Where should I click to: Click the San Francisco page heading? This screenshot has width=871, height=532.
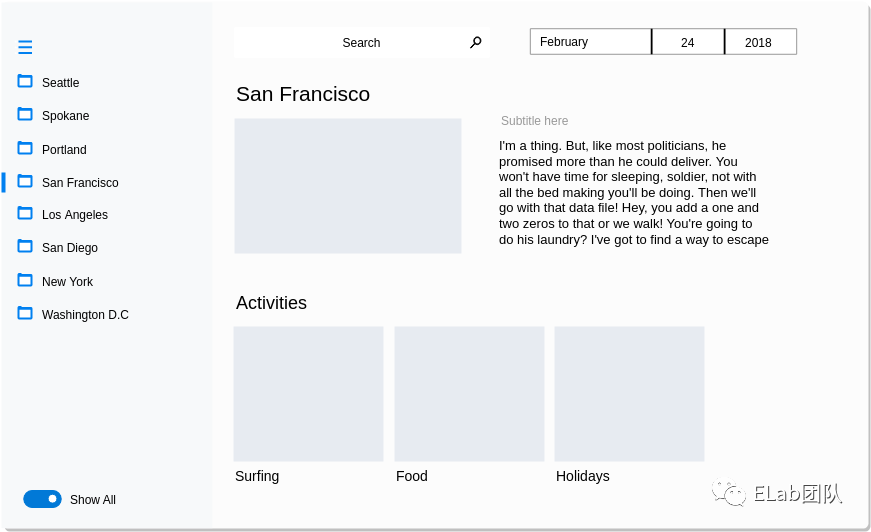coord(303,94)
